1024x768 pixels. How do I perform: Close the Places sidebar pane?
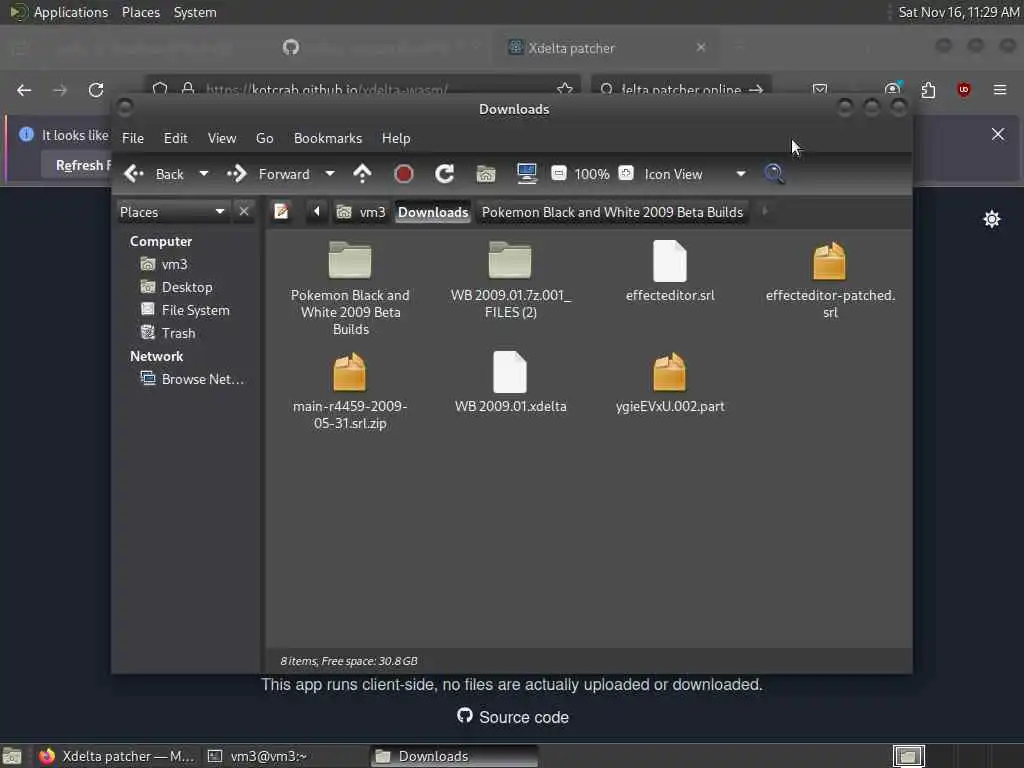pos(244,212)
